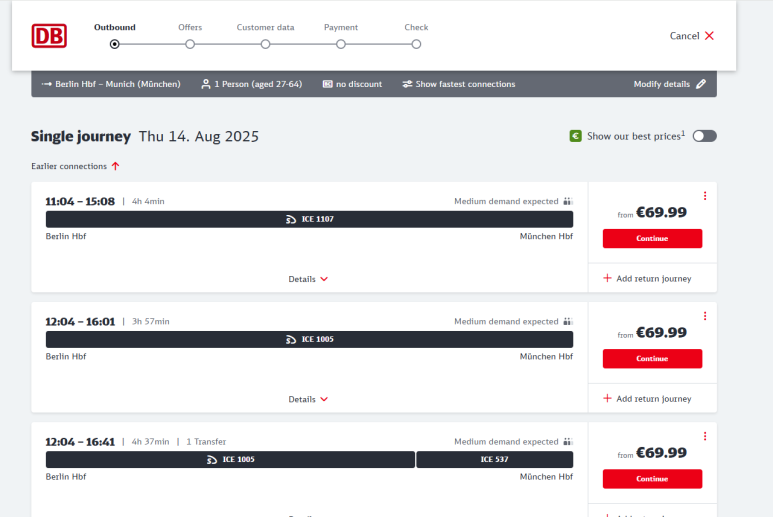
Task: Go to Outbound step label
Action: point(115,27)
